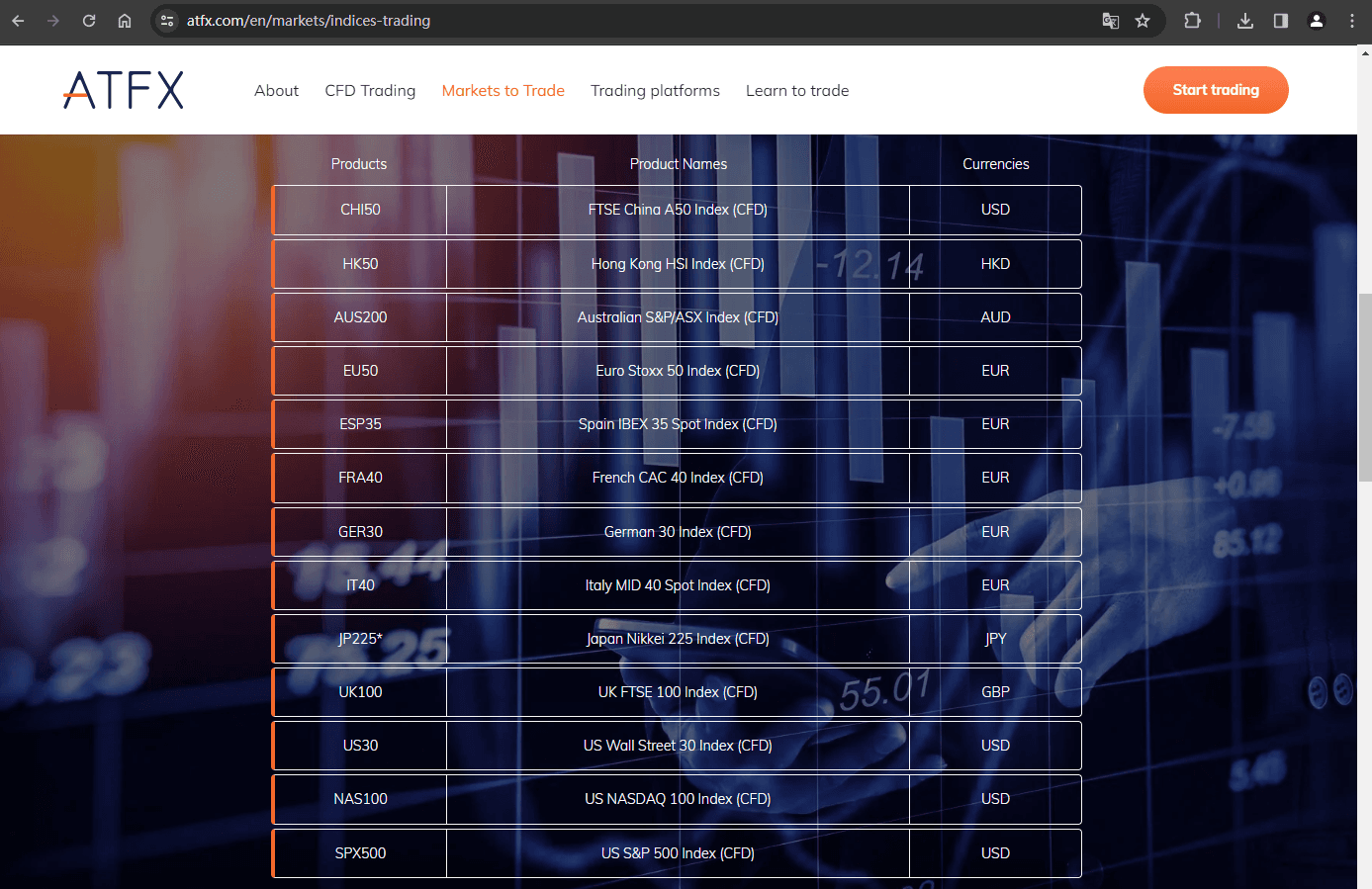Reload the current page

pos(89,21)
